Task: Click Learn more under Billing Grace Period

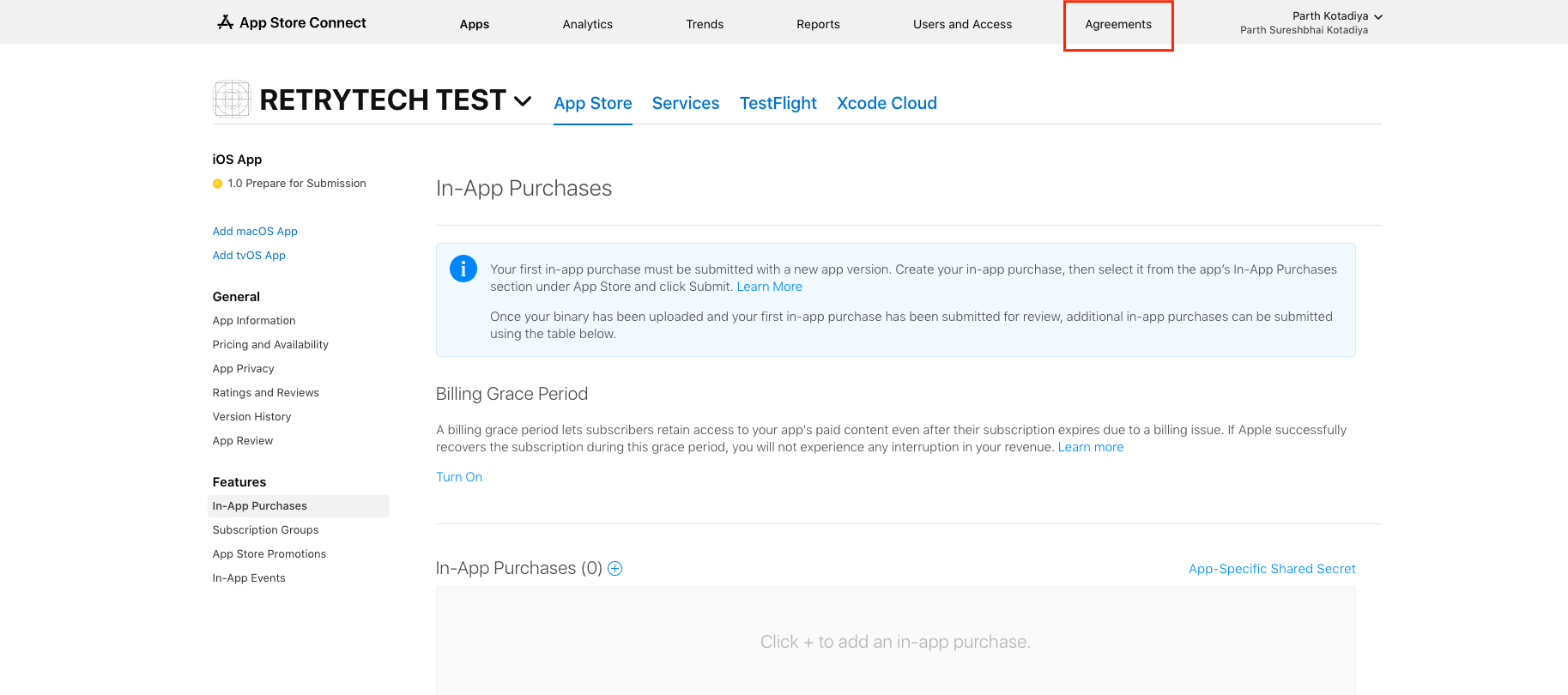Action: coord(1091,447)
